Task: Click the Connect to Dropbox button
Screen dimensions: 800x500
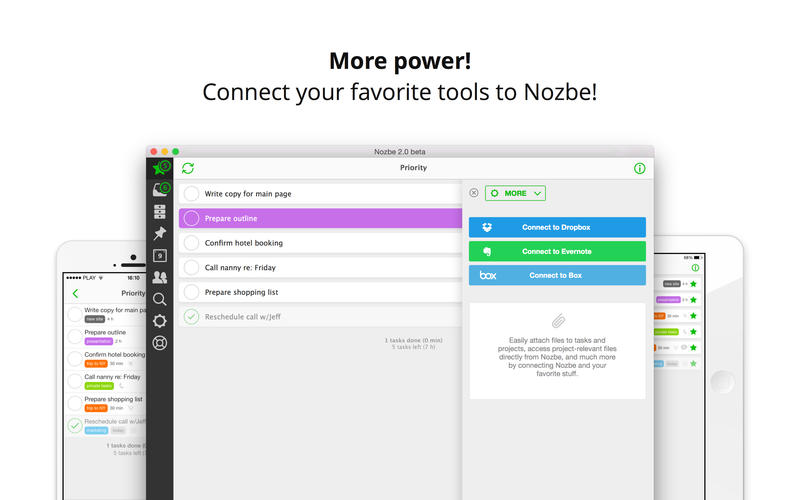Action: [557, 227]
